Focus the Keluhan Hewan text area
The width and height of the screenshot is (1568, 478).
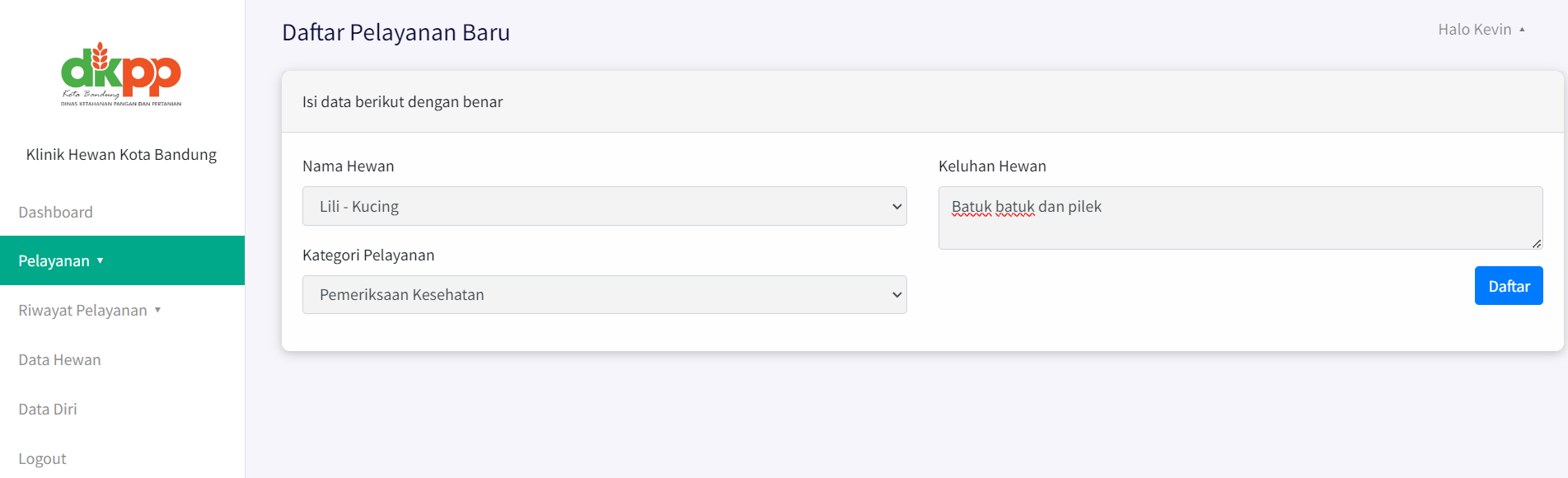1239,218
